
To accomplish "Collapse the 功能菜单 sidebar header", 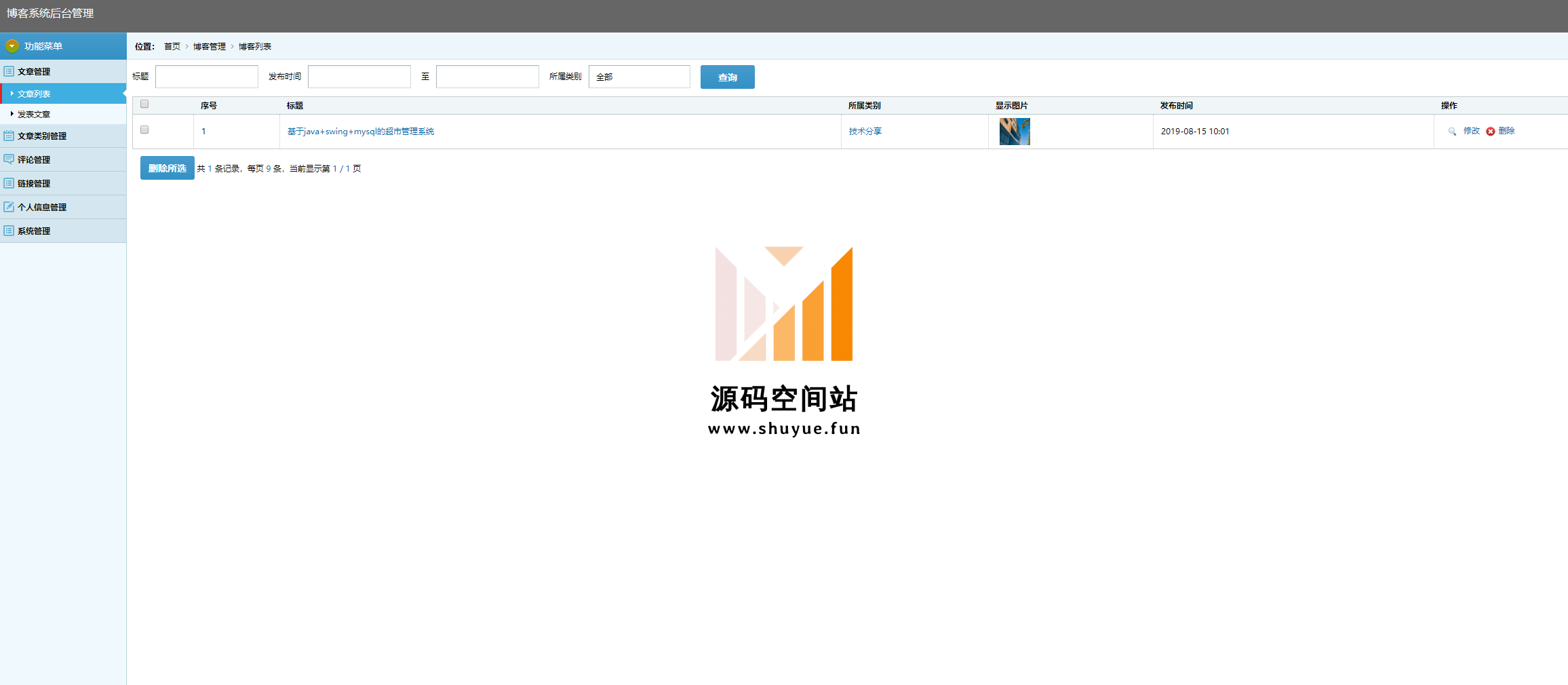I will 63,46.
